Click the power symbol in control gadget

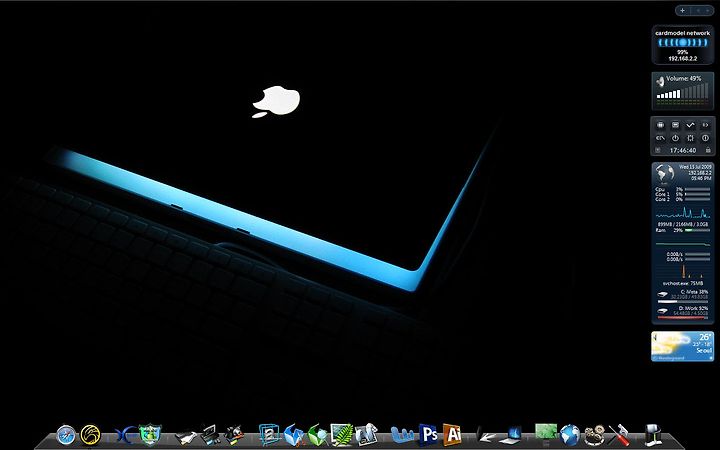tap(675, 138)
